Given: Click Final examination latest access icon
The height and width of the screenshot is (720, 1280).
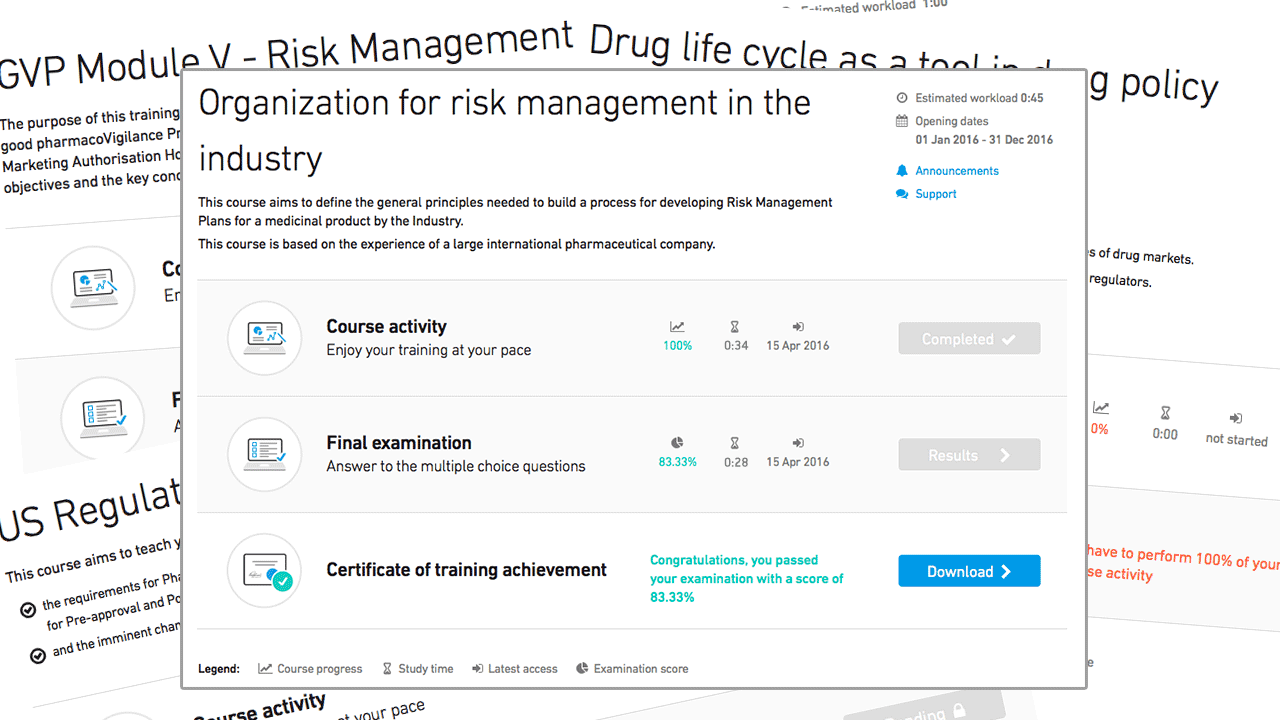Looking at the screenshot, I should click(x=797, y=443).
